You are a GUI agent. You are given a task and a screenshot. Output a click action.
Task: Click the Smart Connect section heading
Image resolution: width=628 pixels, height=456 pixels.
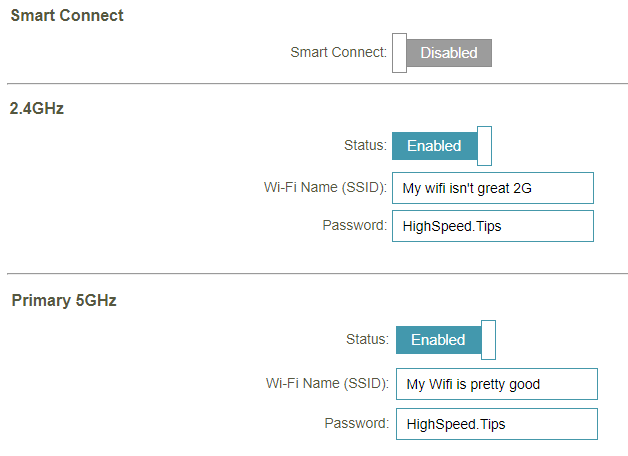pos(67,16)
